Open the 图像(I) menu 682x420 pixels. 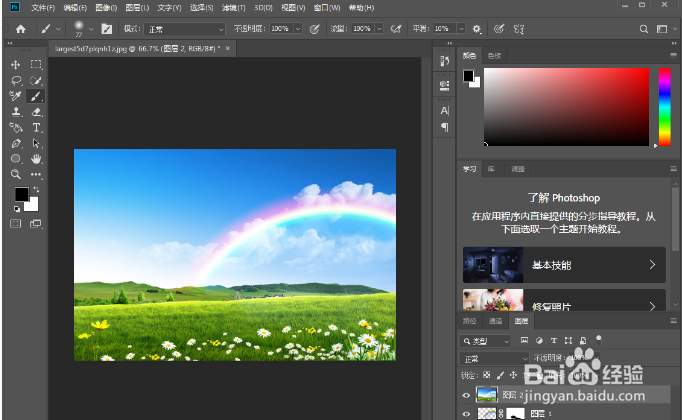(x=106, y=8)
